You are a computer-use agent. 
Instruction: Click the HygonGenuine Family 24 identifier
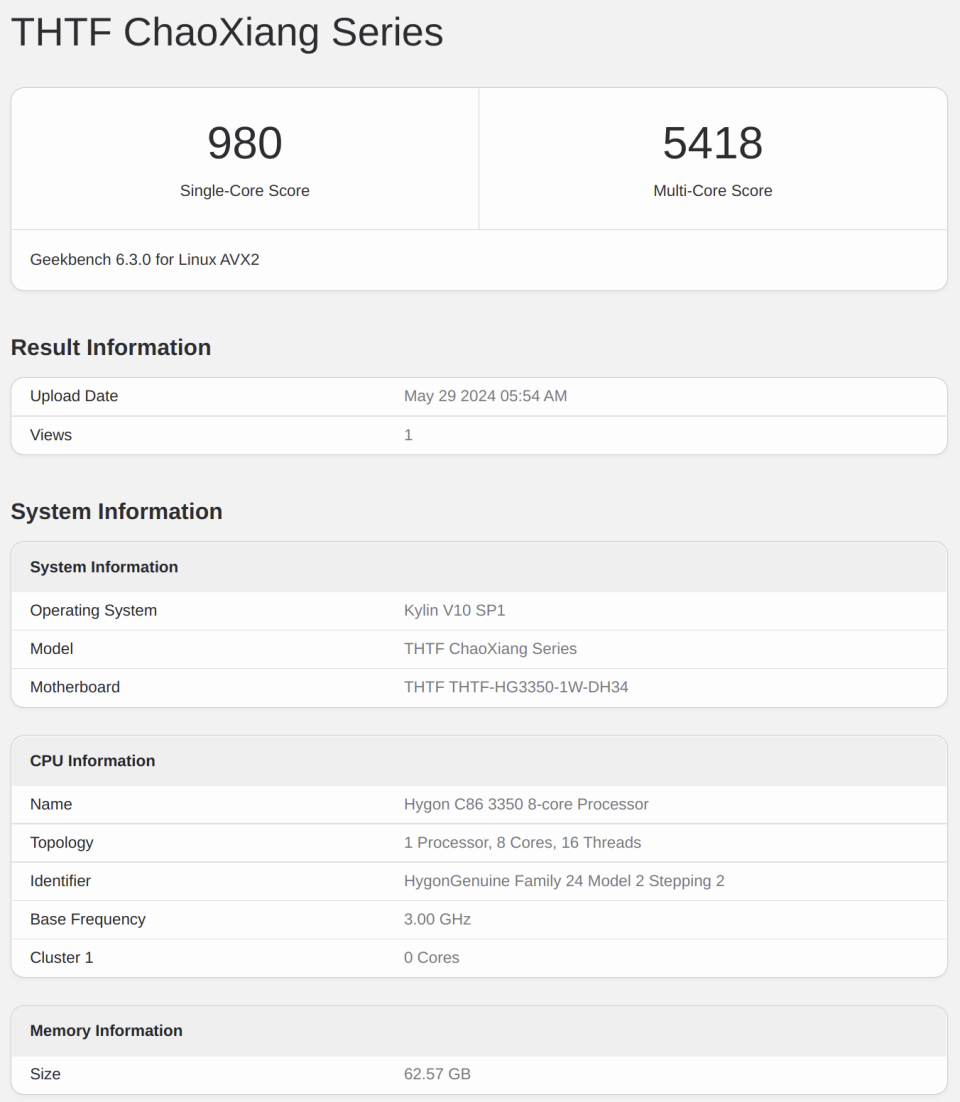point(564,881)
